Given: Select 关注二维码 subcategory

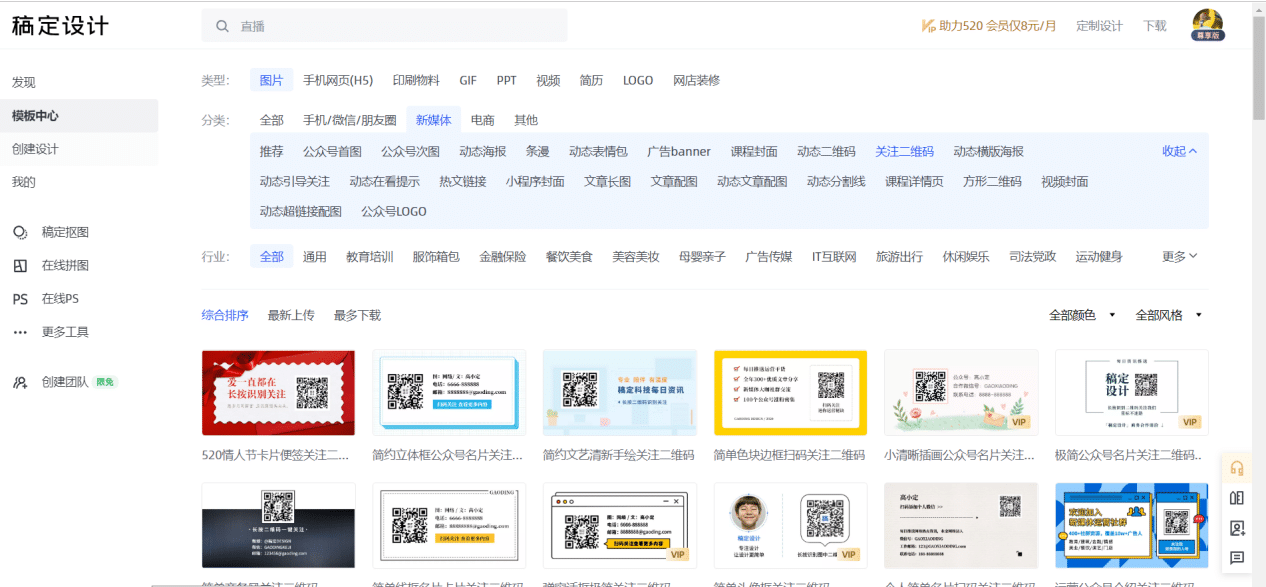Looking at the screenshot, I should click(904, 152).
